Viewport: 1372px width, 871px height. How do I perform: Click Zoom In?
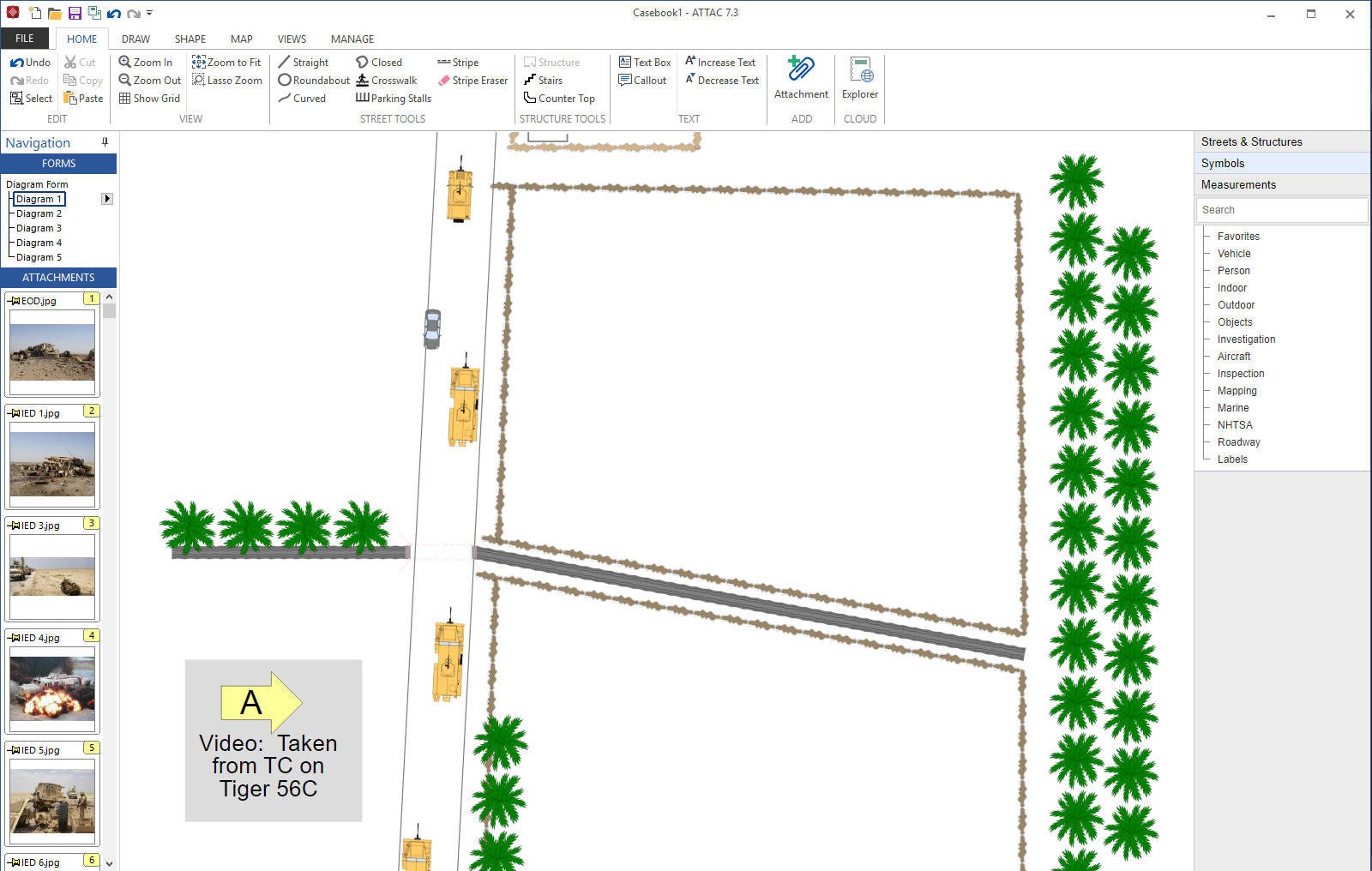[x=145, y=62]
